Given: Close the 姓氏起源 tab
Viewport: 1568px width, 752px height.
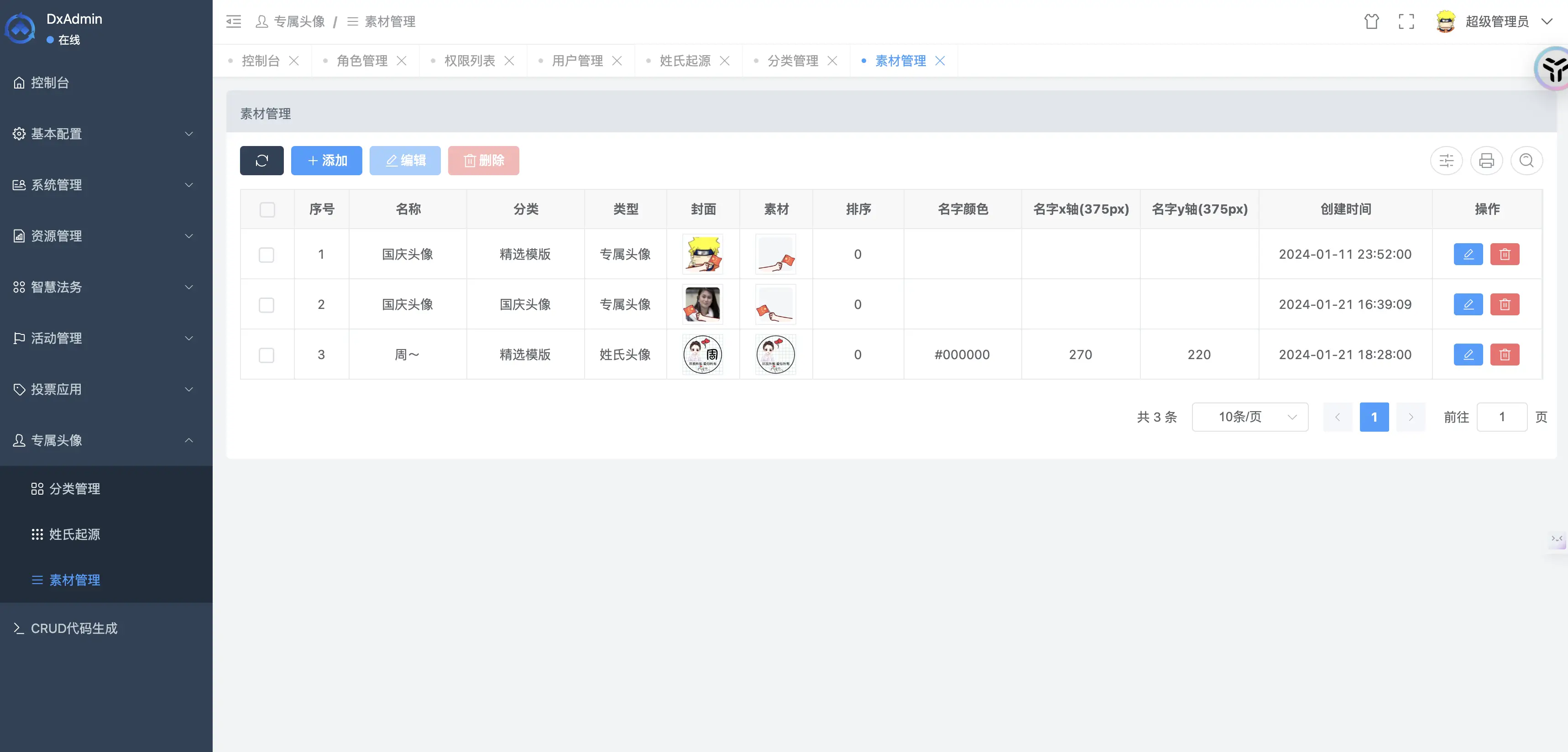Looking at the screenshot, I should click(725, 61).
